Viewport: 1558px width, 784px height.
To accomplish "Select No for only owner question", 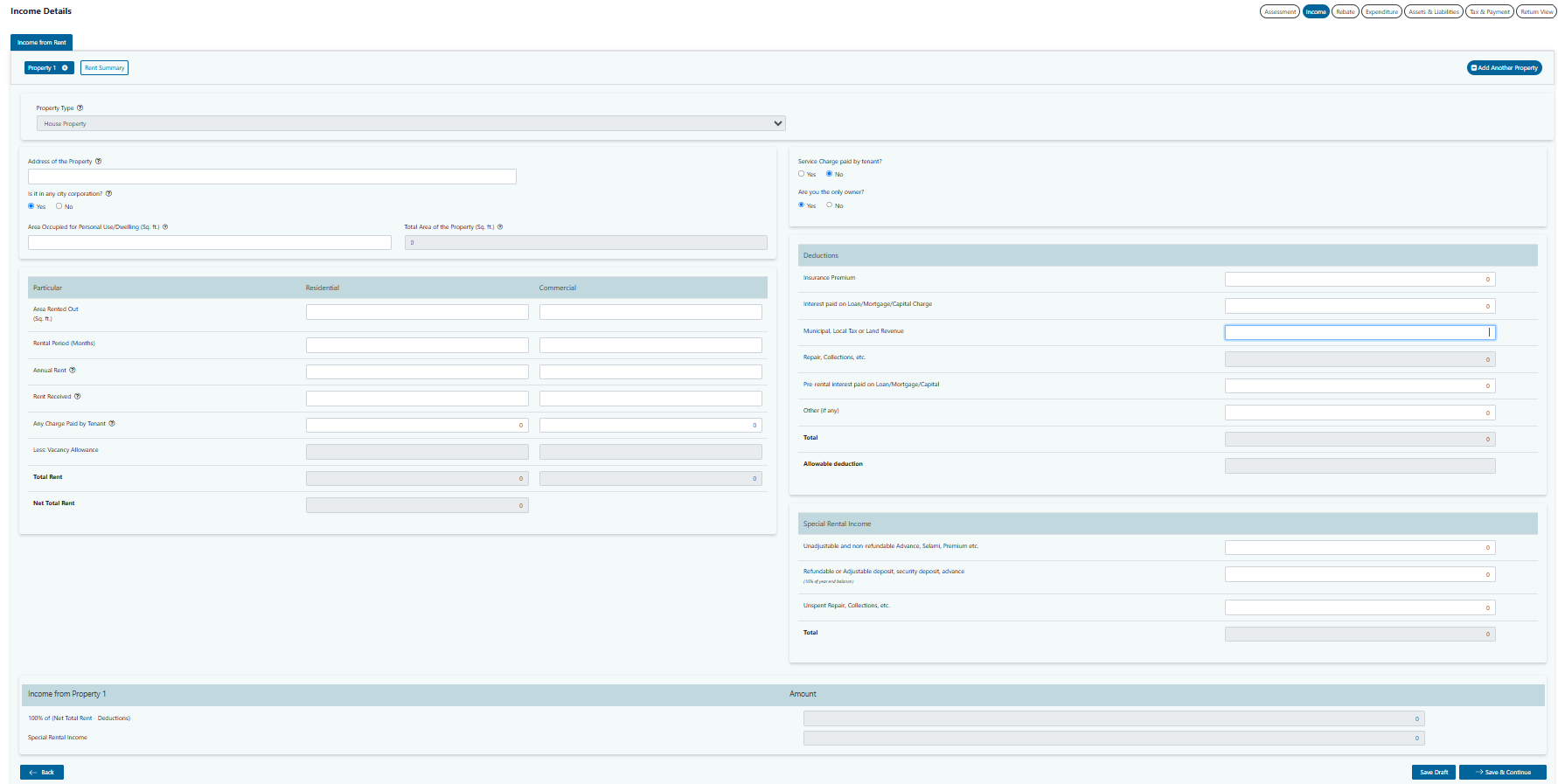I will click(829, 205).
